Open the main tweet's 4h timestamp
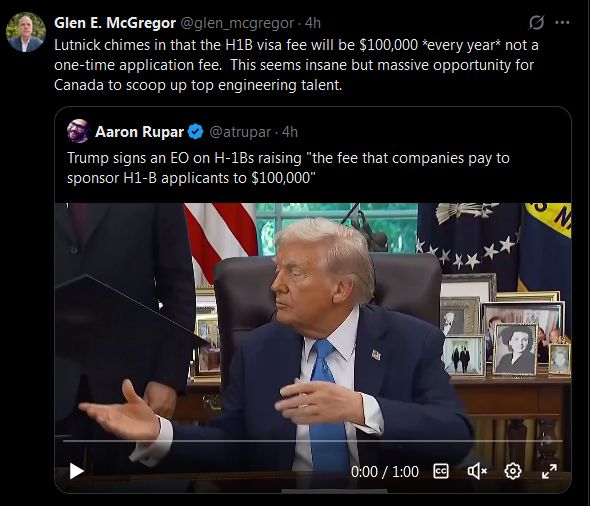Screen dimensions: 590x506 point(313,23)
